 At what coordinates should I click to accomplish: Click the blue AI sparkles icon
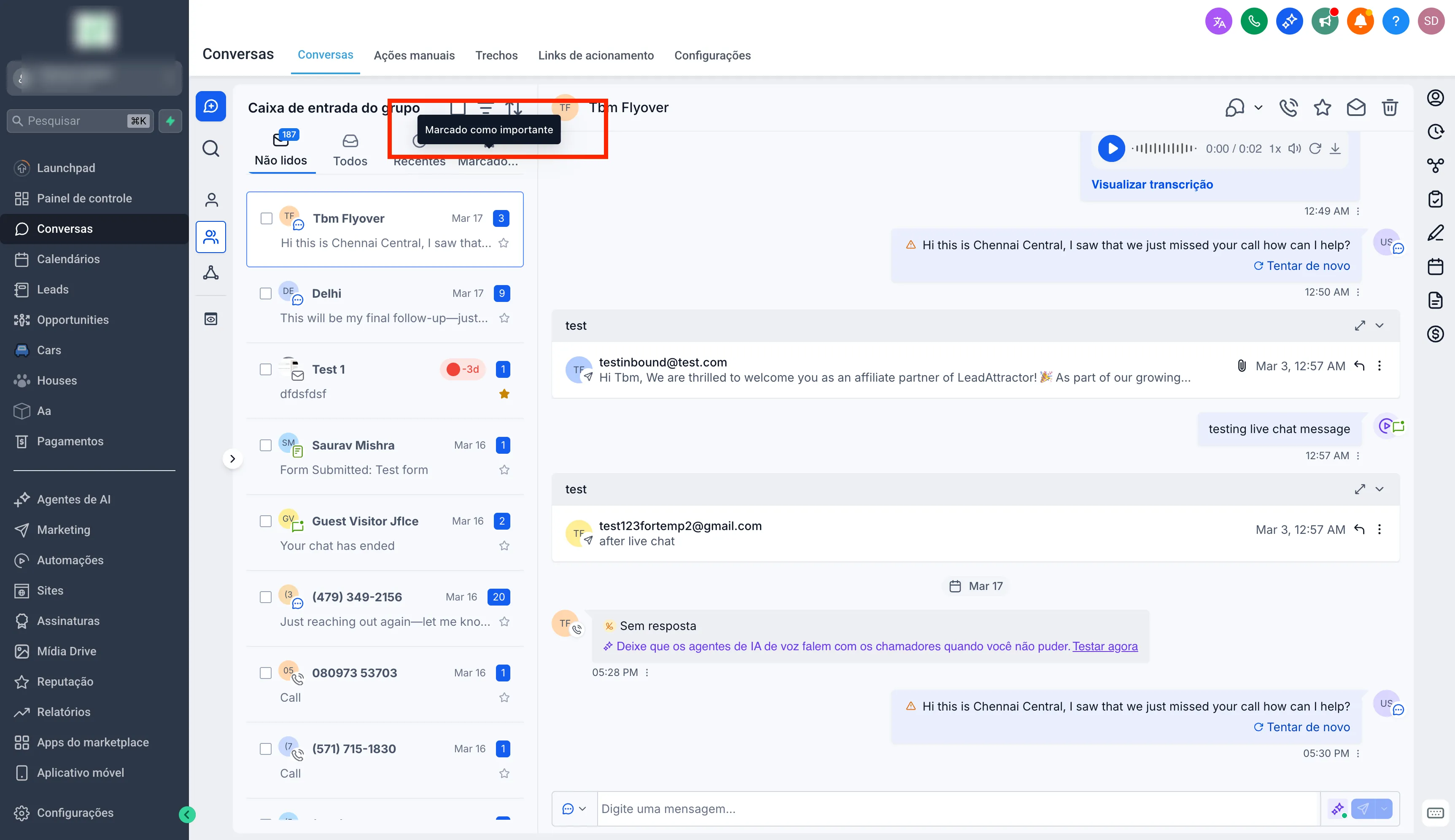click(1290, 21)
